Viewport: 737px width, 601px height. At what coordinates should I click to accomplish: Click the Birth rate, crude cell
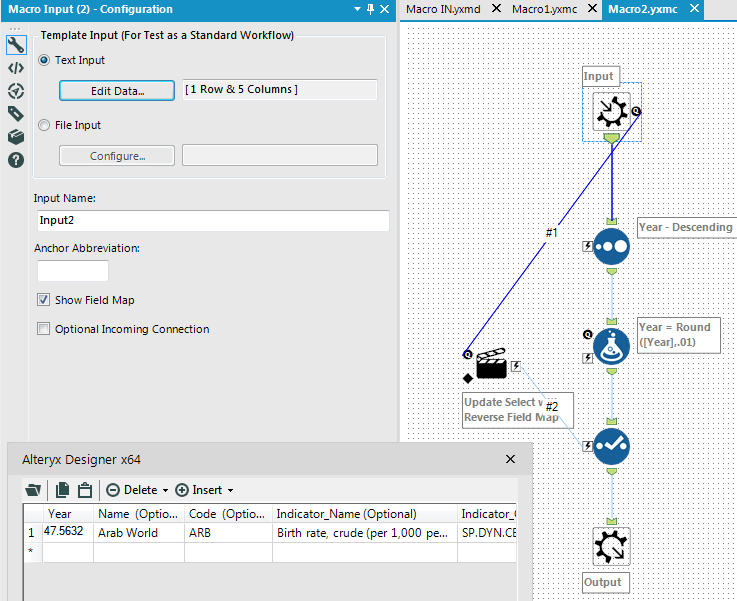pos(365,533)
